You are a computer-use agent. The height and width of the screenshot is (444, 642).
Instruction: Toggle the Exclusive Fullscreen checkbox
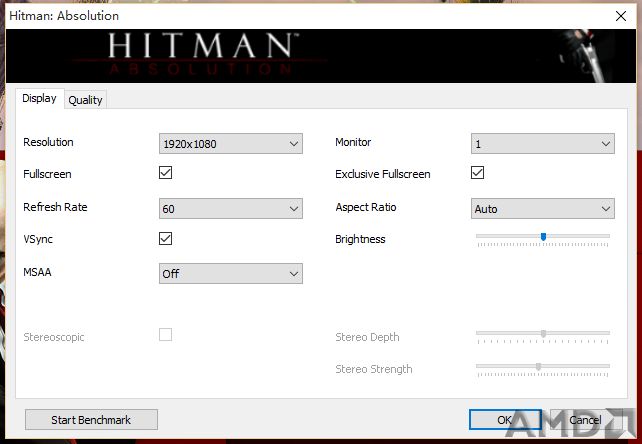pyautogui.click(x=477, y=173)
